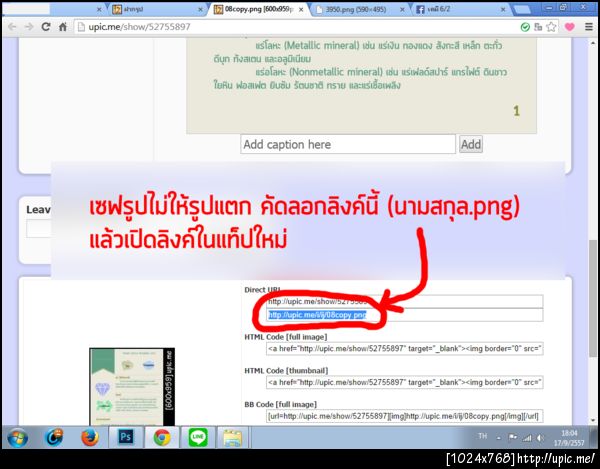Click the first Direct URL show link field
The image size is (600, 469).
click(x=404, y=301)
